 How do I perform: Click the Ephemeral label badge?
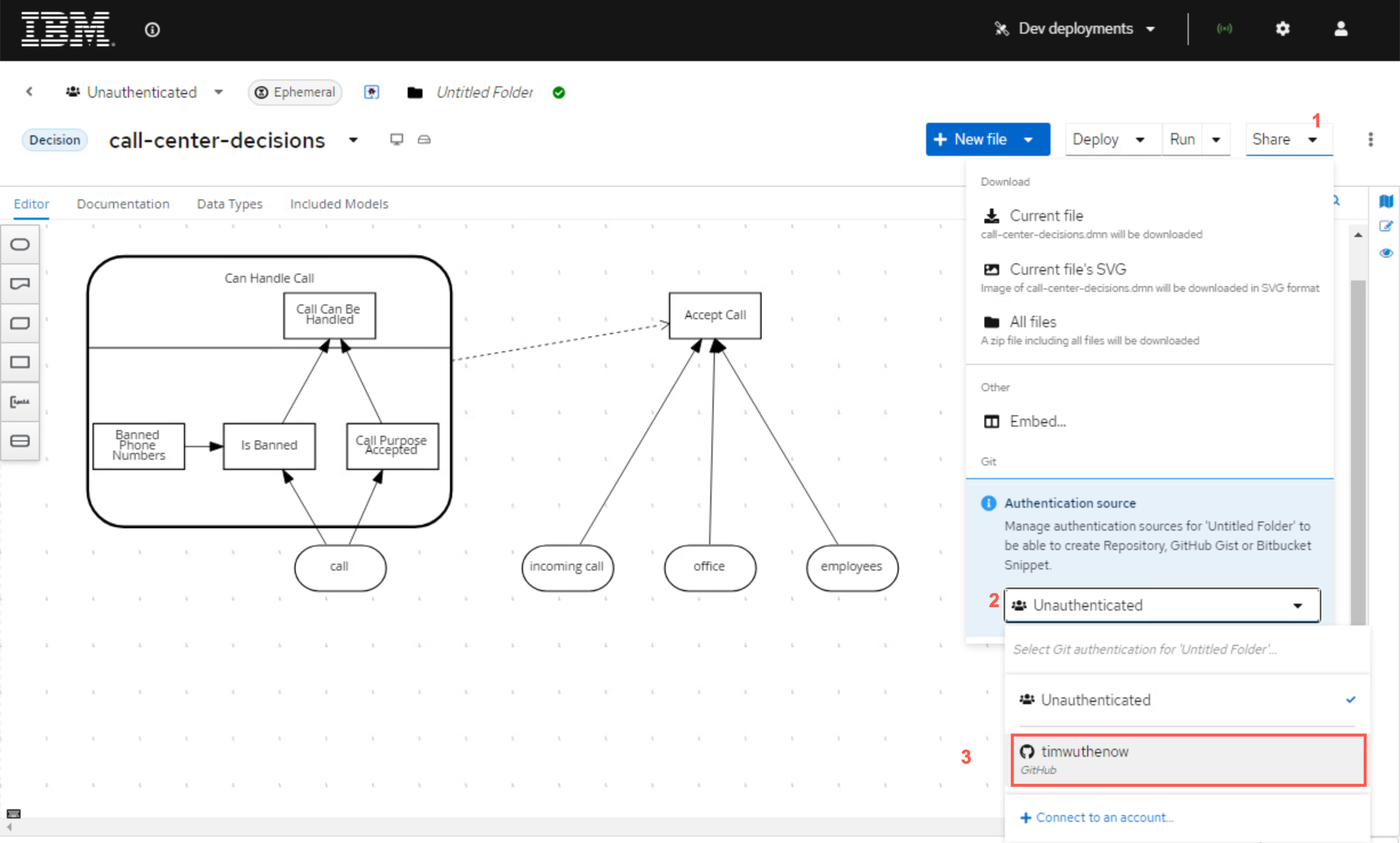point(295,92)
